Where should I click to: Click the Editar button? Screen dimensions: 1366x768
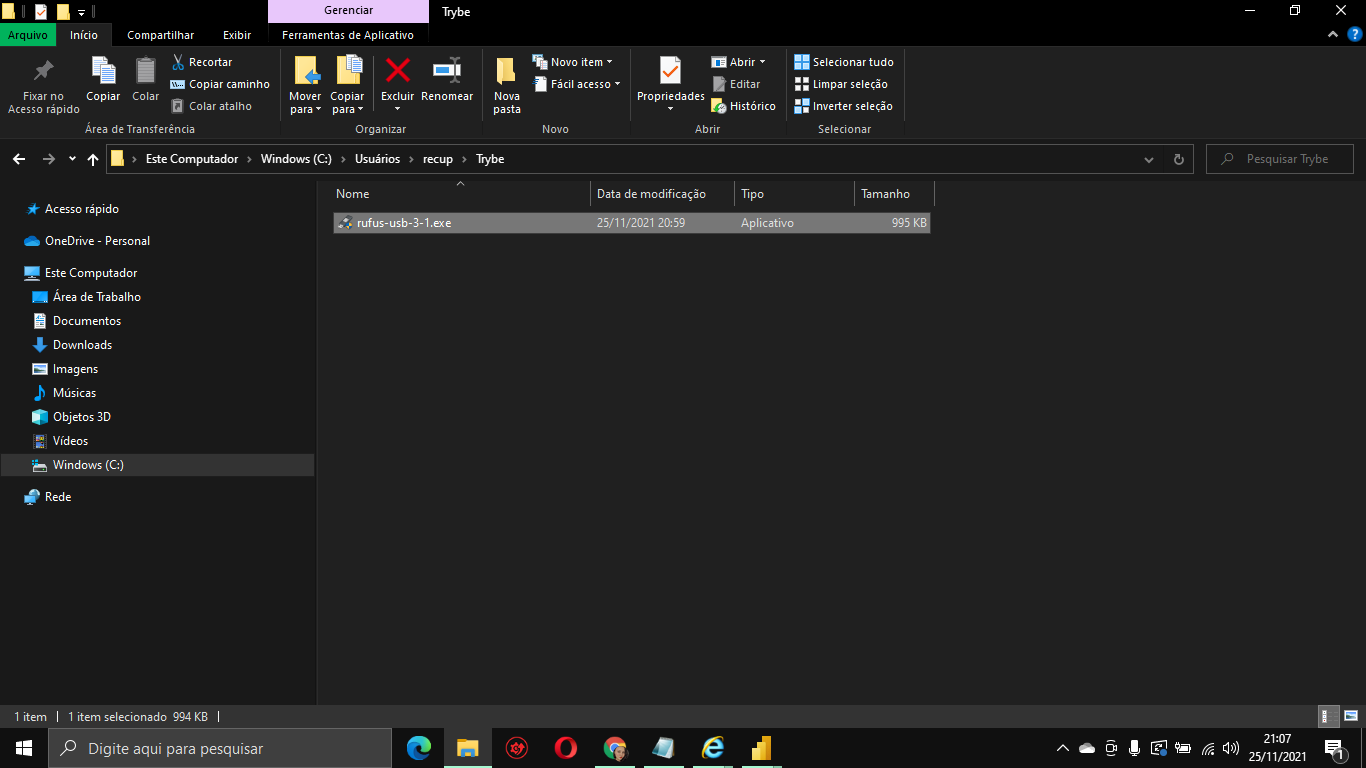[736, 84]
